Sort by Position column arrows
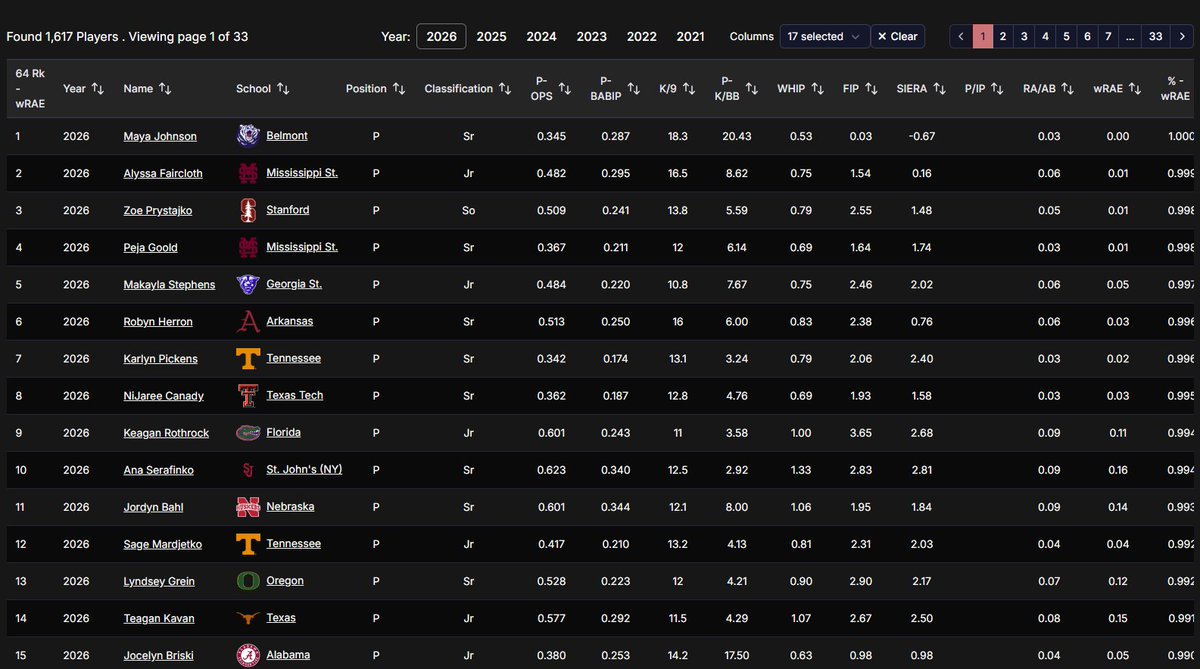This screenshot has height=669, width=1200. click(398, 88)
